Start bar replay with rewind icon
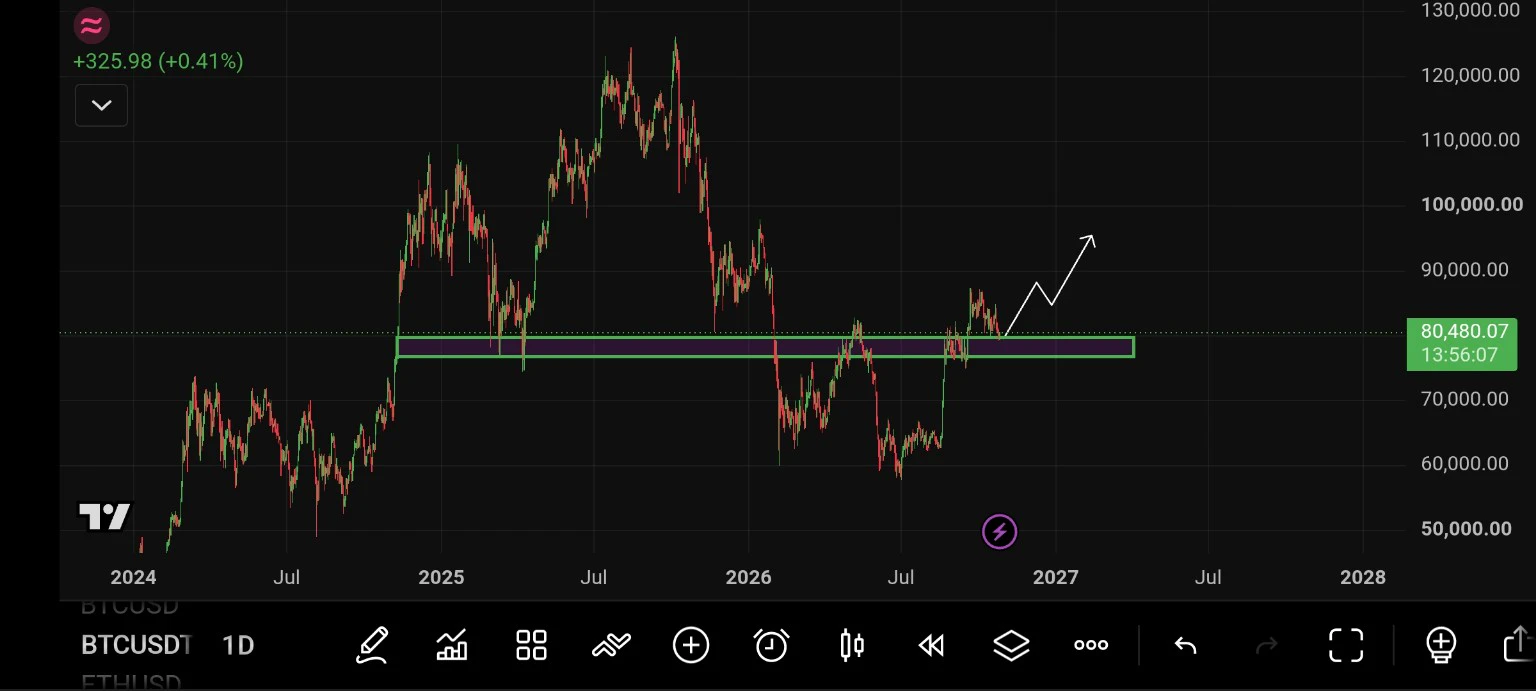This screenshot has height=691, width=1536. click(x=931, y=645)
